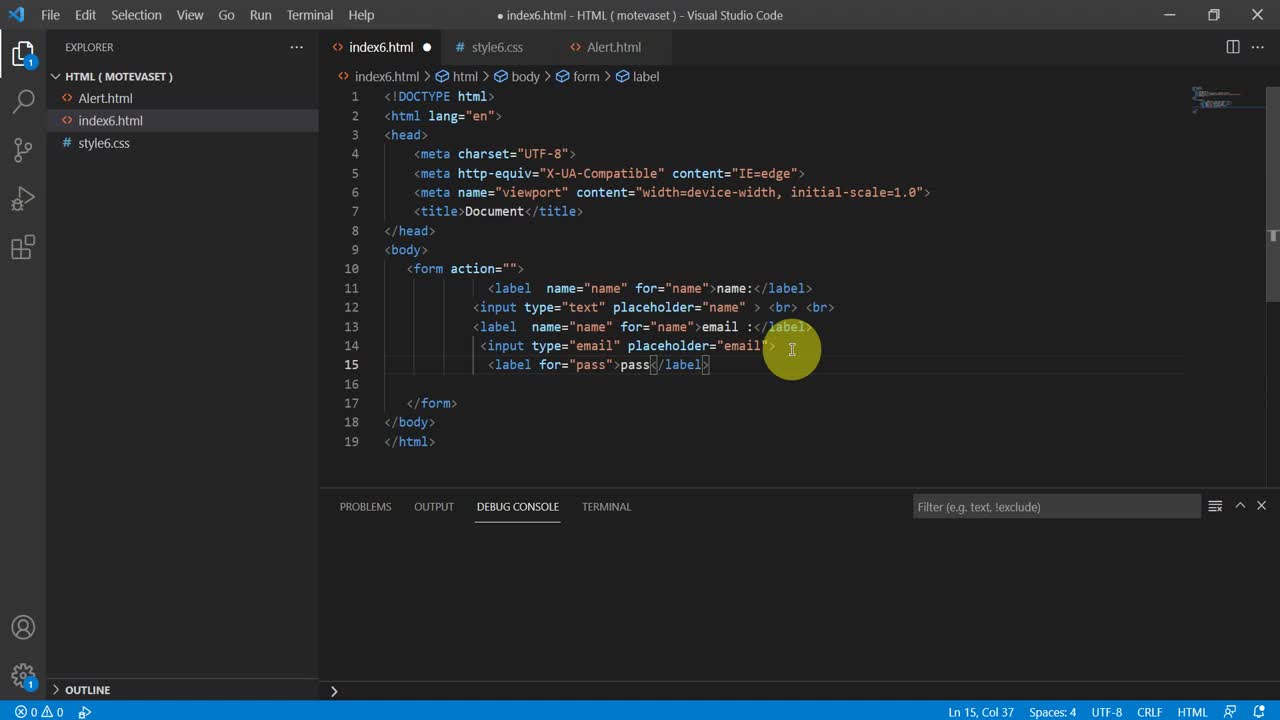The width and height of the screenshot is (1280, 720).
Task: Expand the Outline section
Action: click(87, 690)
